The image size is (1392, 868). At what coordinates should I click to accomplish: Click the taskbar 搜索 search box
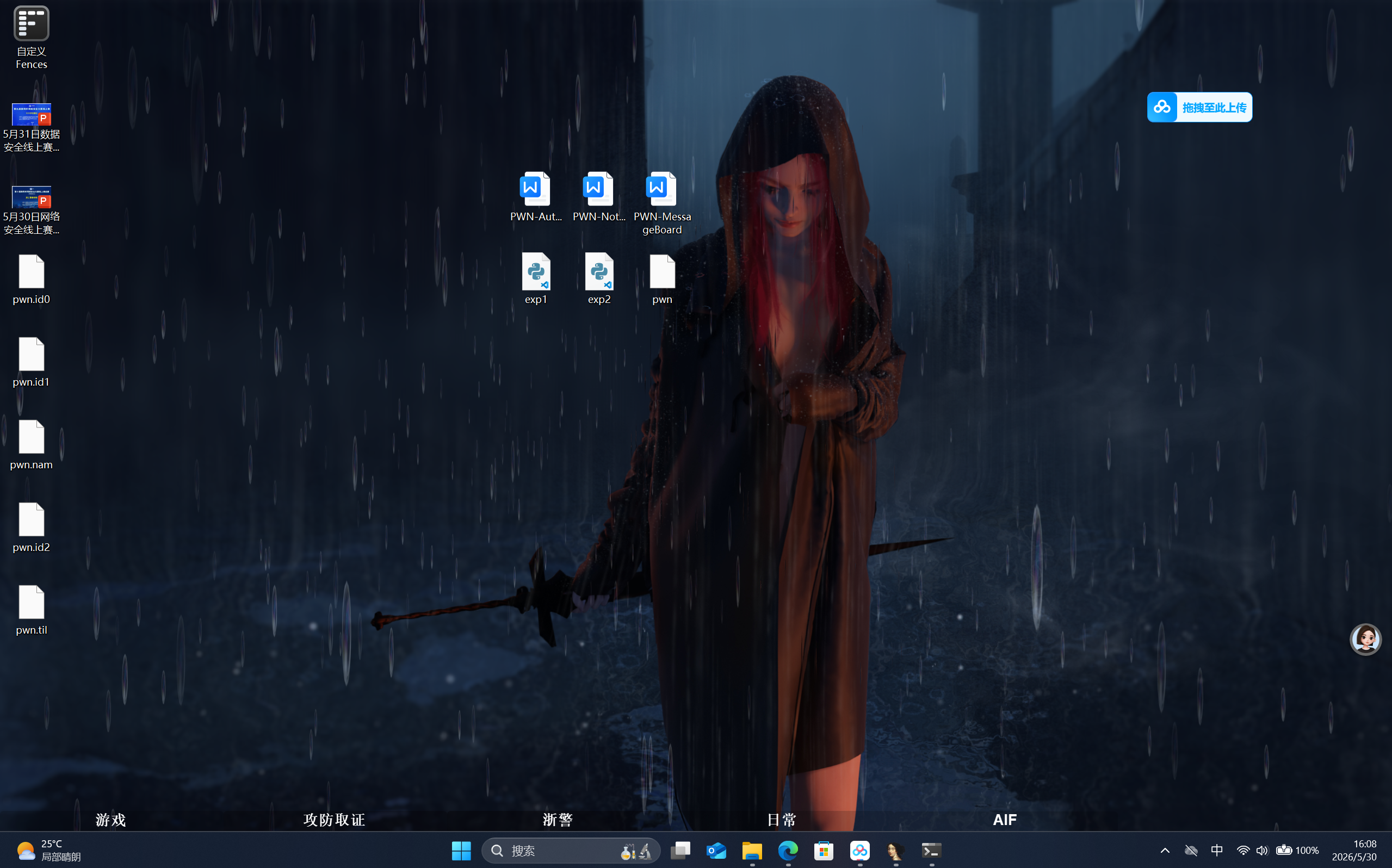point(571,850)
